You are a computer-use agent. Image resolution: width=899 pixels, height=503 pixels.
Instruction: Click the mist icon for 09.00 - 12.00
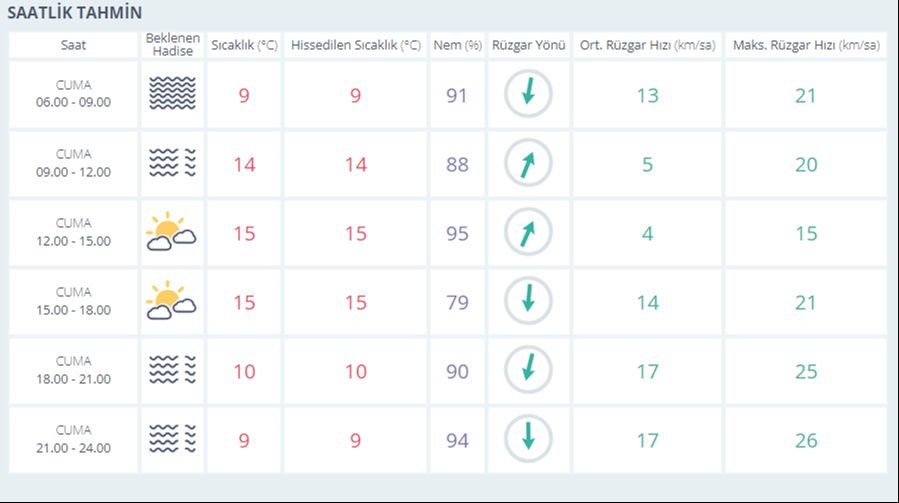pyautogui.click(x=172, y=164)
